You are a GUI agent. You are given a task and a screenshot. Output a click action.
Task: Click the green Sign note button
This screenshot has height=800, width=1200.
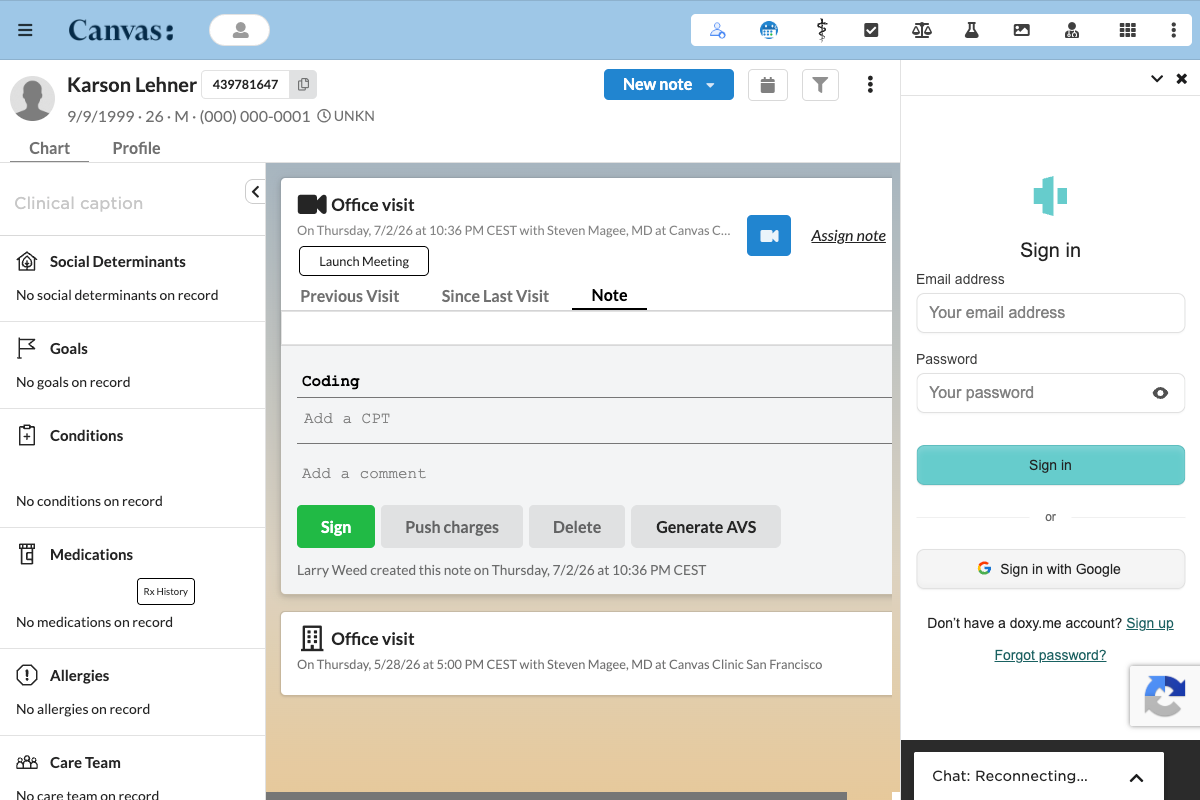(x=336, y=527)
